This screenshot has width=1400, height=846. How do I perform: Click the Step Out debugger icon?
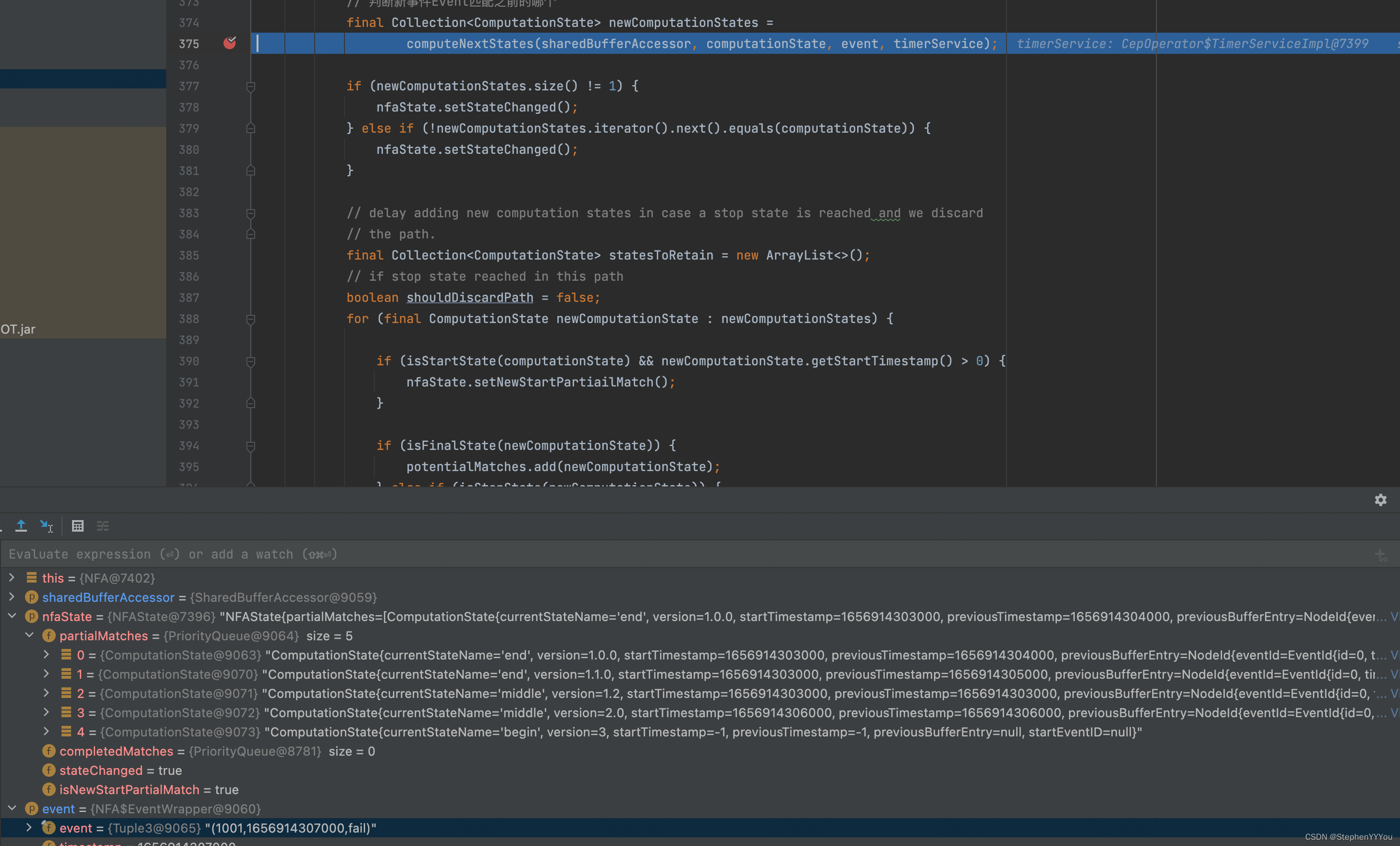21,525
